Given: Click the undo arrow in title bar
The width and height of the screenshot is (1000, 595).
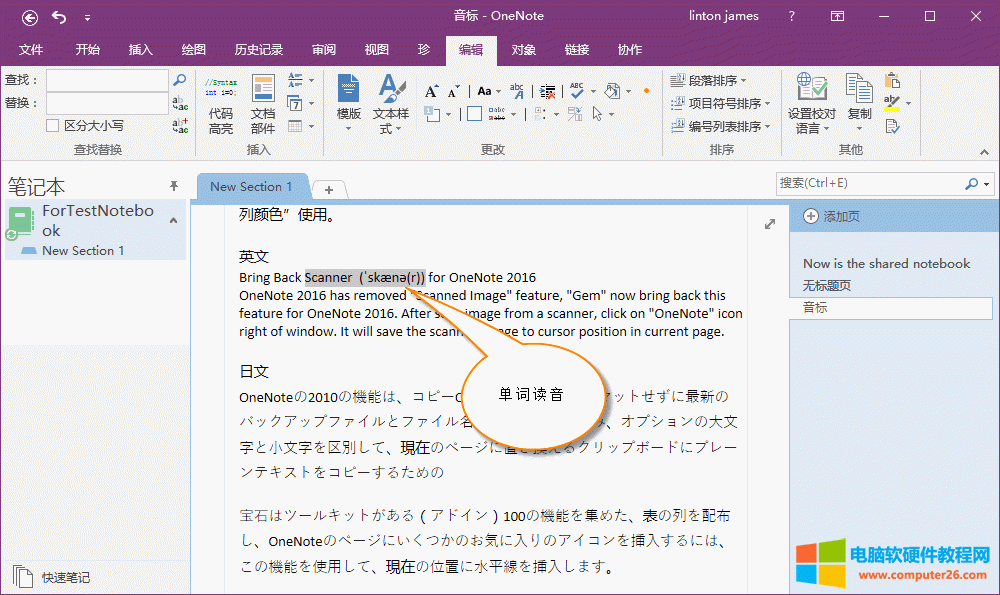Looking at the screenshot, I should click(x=59, y=17).
